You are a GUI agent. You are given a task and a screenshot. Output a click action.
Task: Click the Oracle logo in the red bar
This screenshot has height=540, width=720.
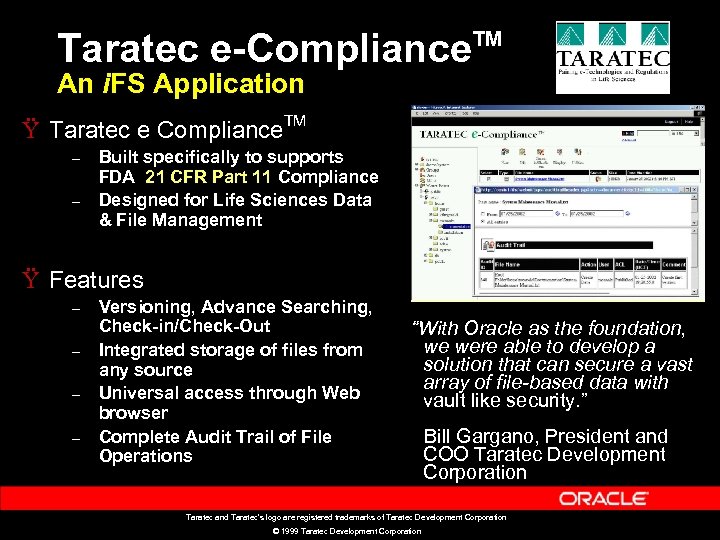click(x=604, y=499)
